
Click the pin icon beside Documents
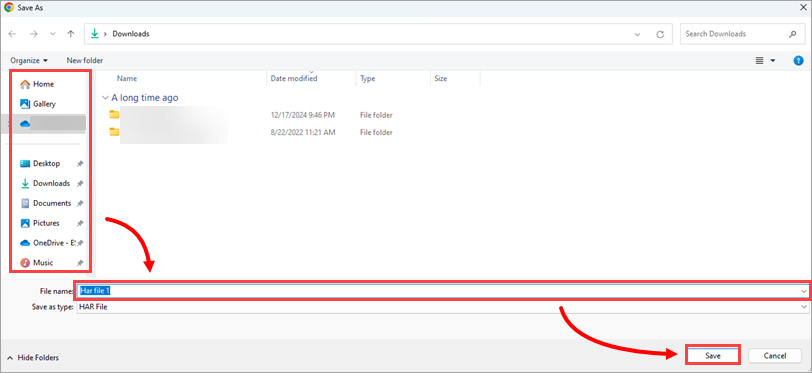point(80,204)
